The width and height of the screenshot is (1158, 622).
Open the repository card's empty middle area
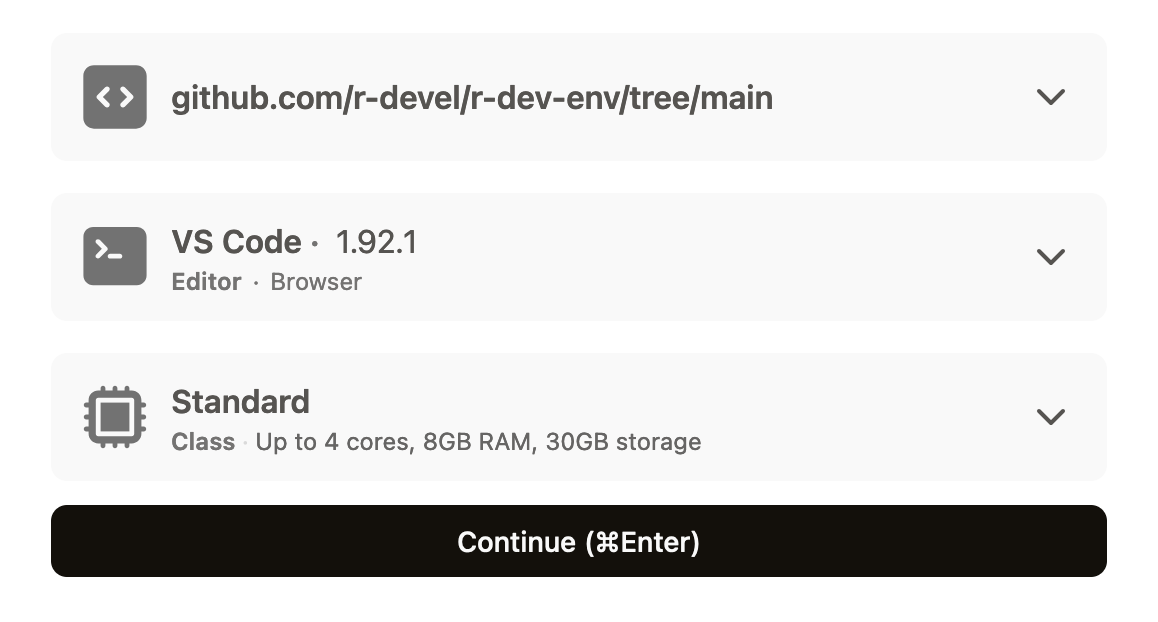[901, 97]
